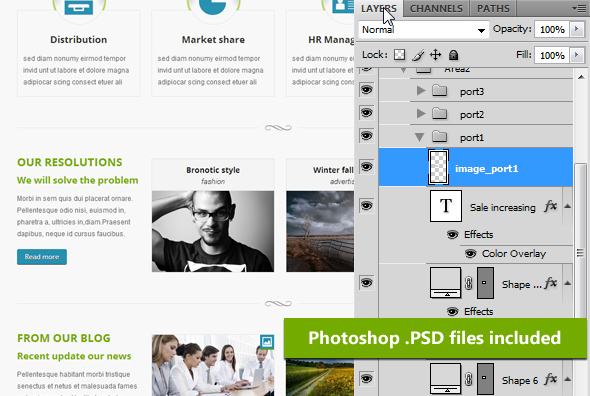This screenshot has width=590, height=396.
Task: Click link icon on Shape ... layer
Action: (469, 283)
